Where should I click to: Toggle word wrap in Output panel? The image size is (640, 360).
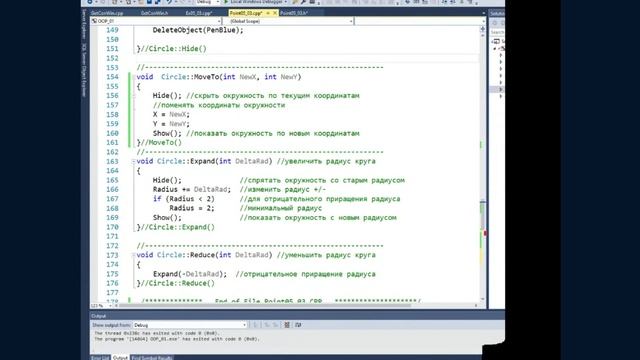298,325
